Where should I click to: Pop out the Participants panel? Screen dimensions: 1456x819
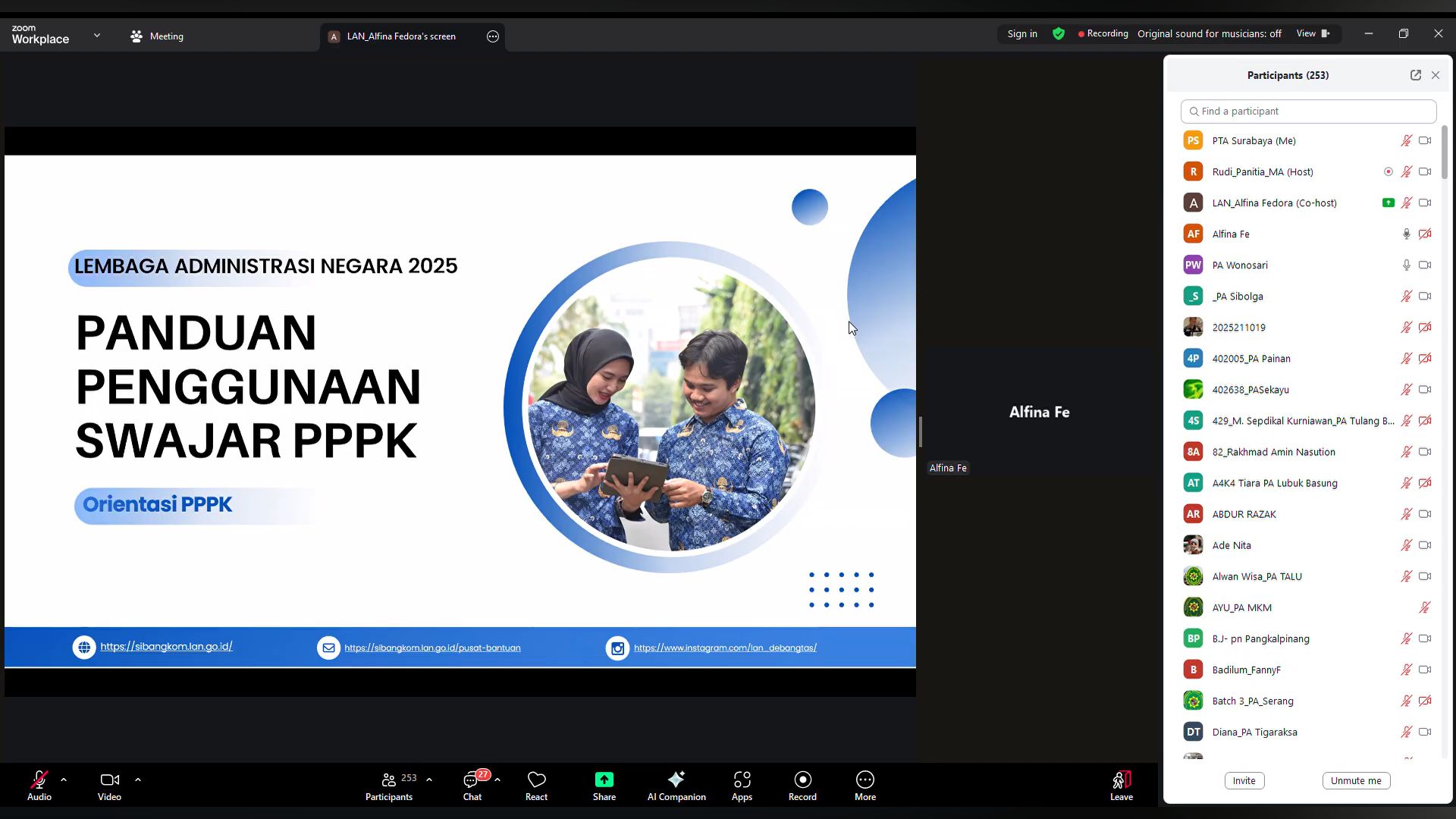point(1415,75)
